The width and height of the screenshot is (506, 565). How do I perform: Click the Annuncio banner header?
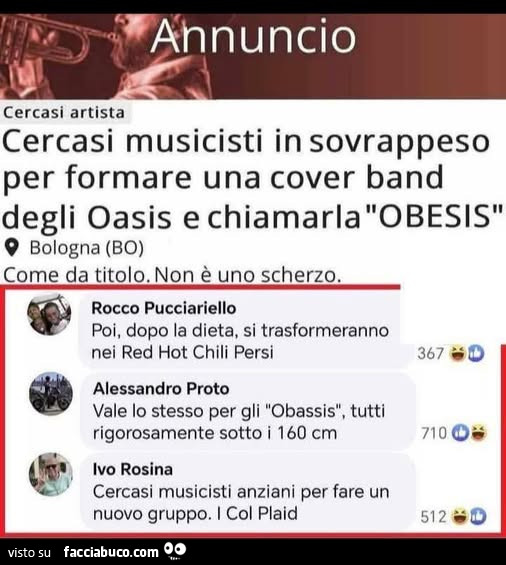[253, 56]
